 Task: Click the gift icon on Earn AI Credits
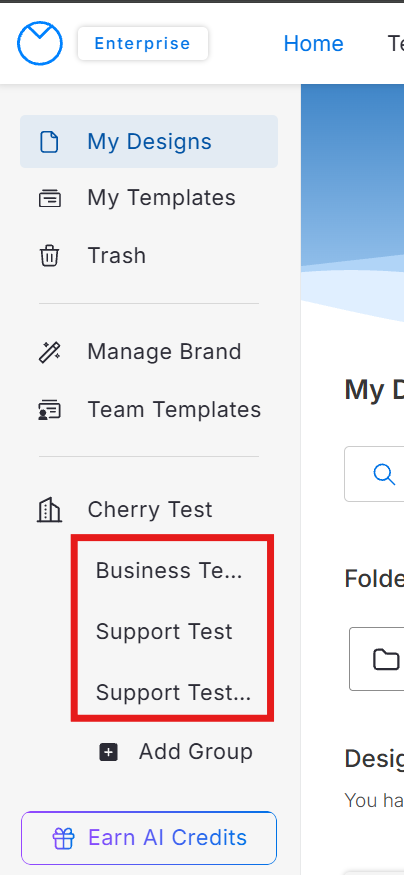point(63,838)
